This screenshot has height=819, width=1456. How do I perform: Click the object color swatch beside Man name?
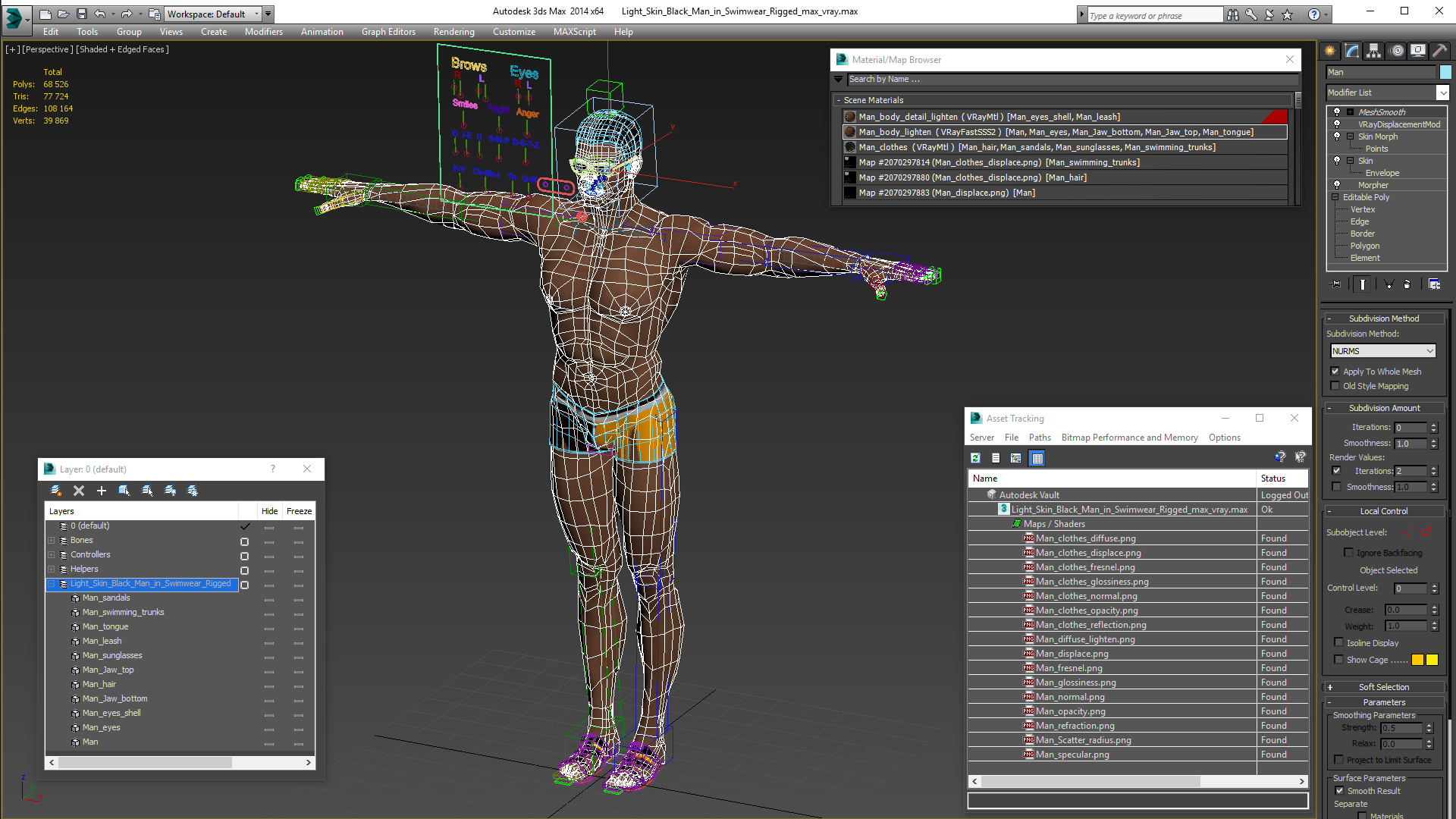[1445, 72]
